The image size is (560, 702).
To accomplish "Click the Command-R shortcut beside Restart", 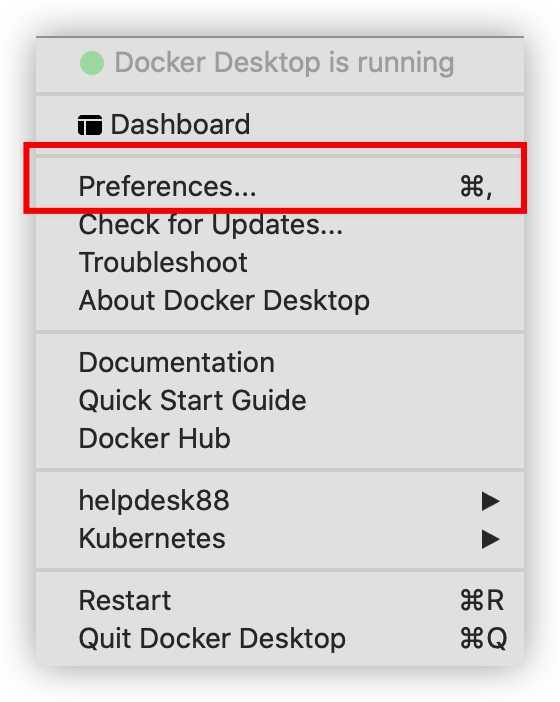I will pos(482,600).
